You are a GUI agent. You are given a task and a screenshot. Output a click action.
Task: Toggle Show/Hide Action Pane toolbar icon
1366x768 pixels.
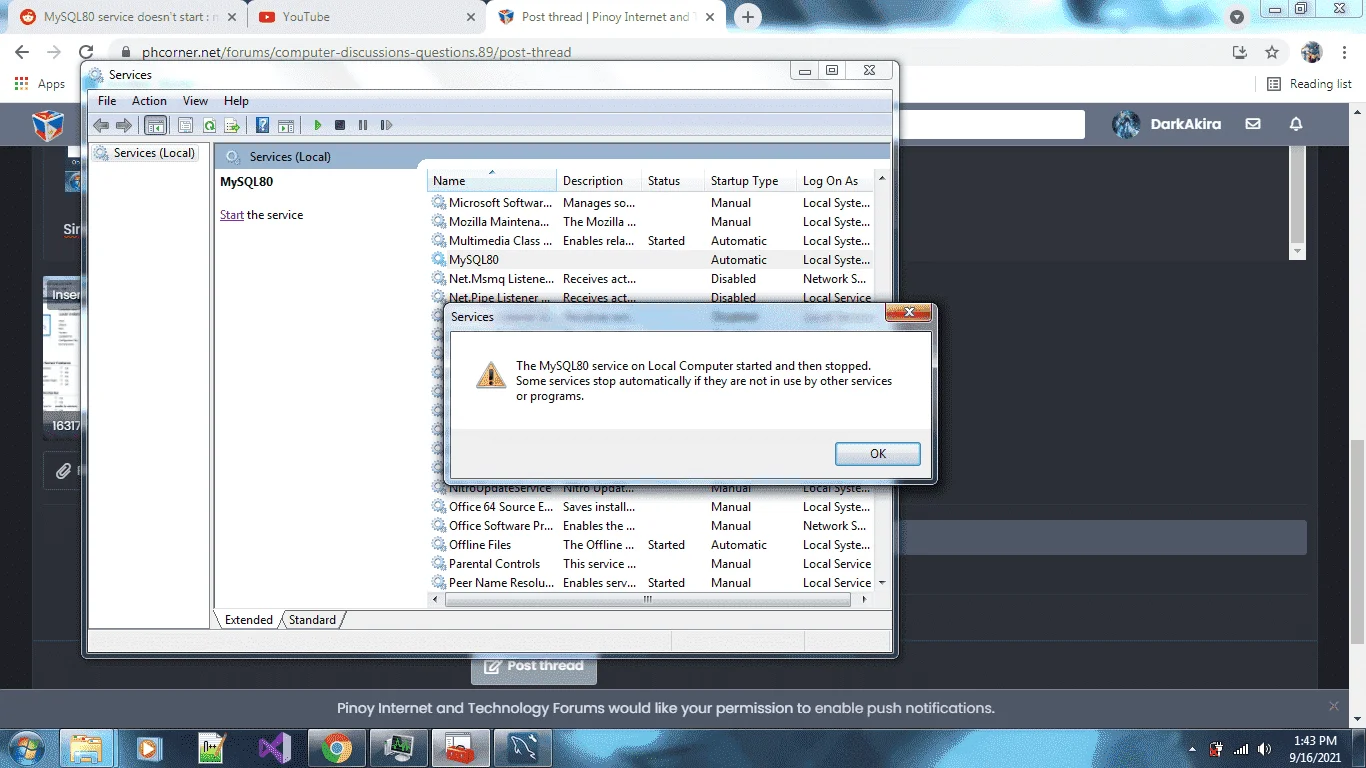286,125
